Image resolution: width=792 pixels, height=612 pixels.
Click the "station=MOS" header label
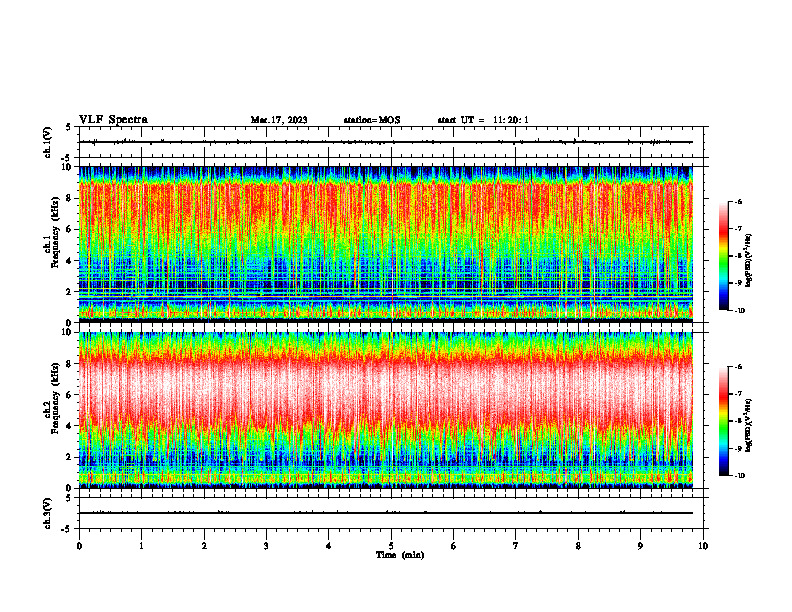tap(372, 120)
